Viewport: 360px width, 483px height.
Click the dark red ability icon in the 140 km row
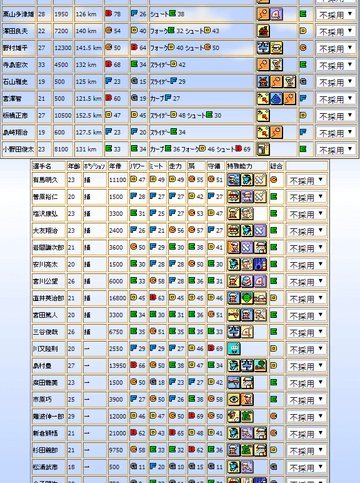click(x=263, y=31)
